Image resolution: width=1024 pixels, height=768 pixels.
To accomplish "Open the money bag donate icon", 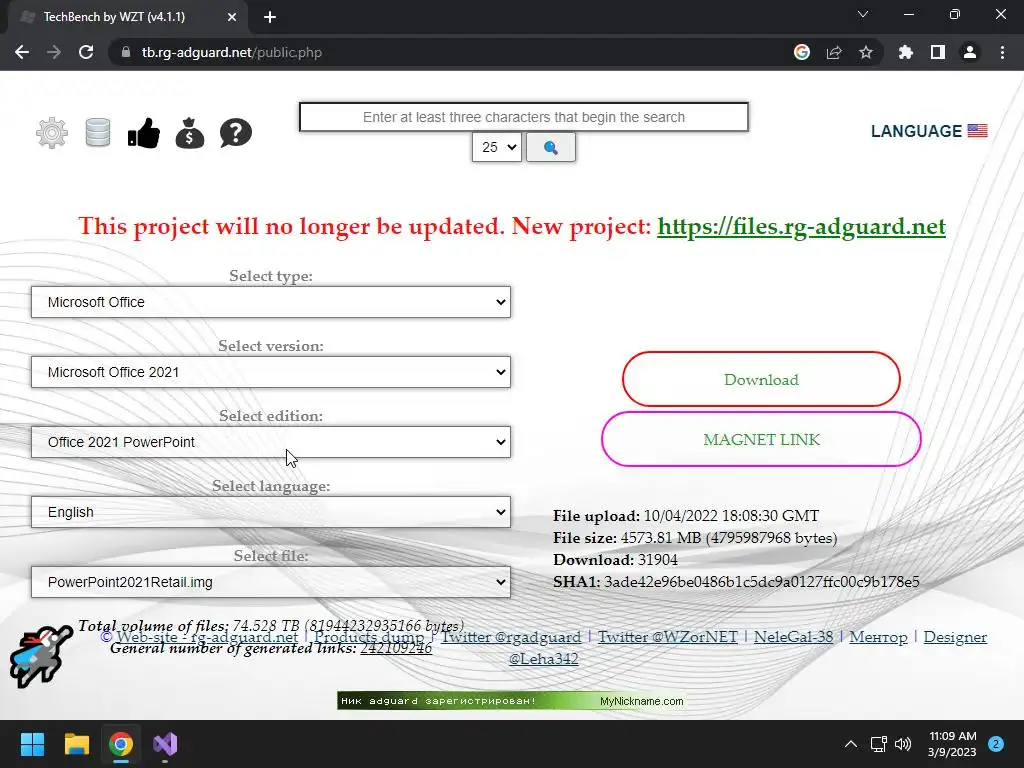I will click(x=190, y=133).
